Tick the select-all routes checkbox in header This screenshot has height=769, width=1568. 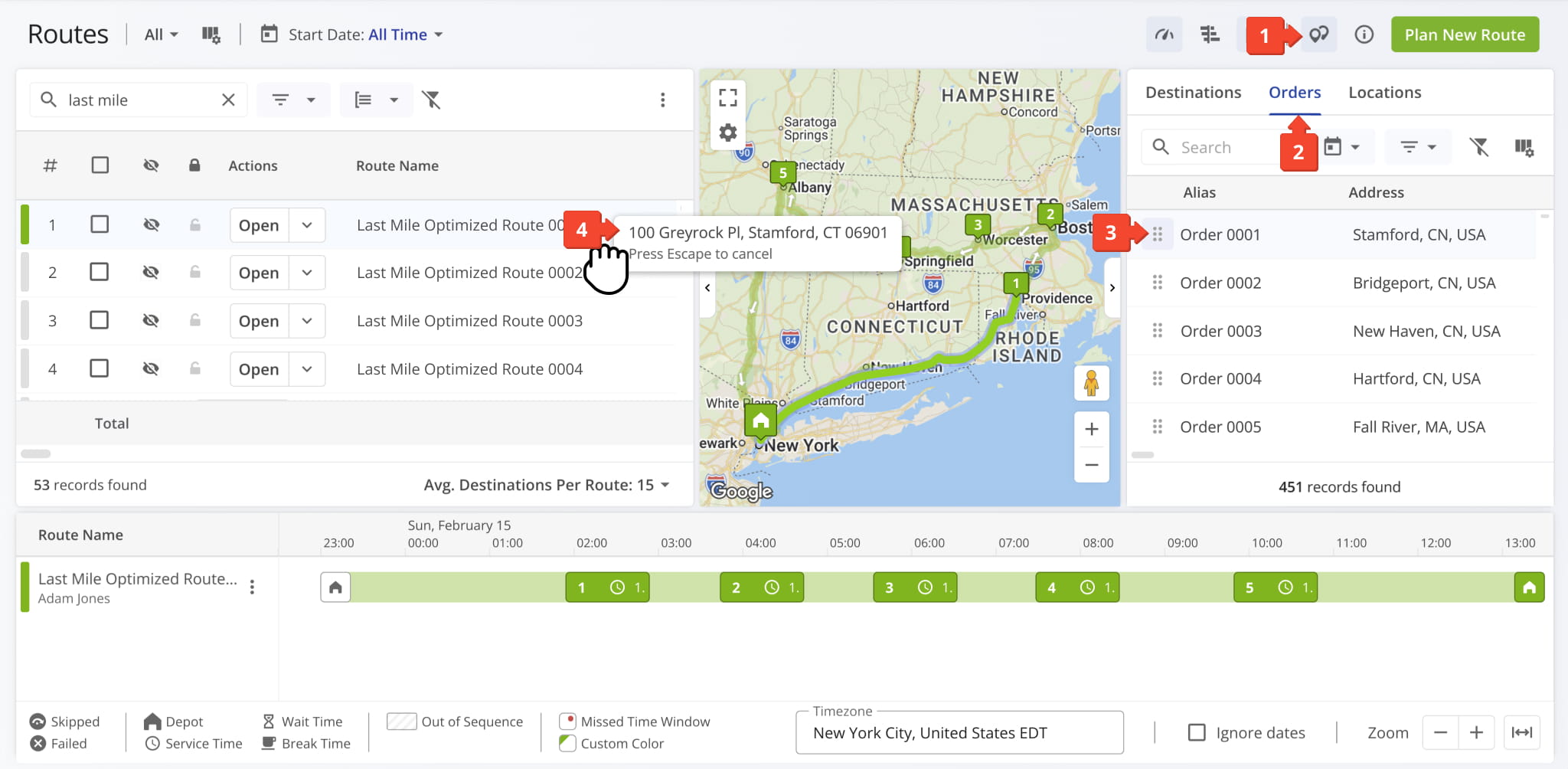(100, 165)
